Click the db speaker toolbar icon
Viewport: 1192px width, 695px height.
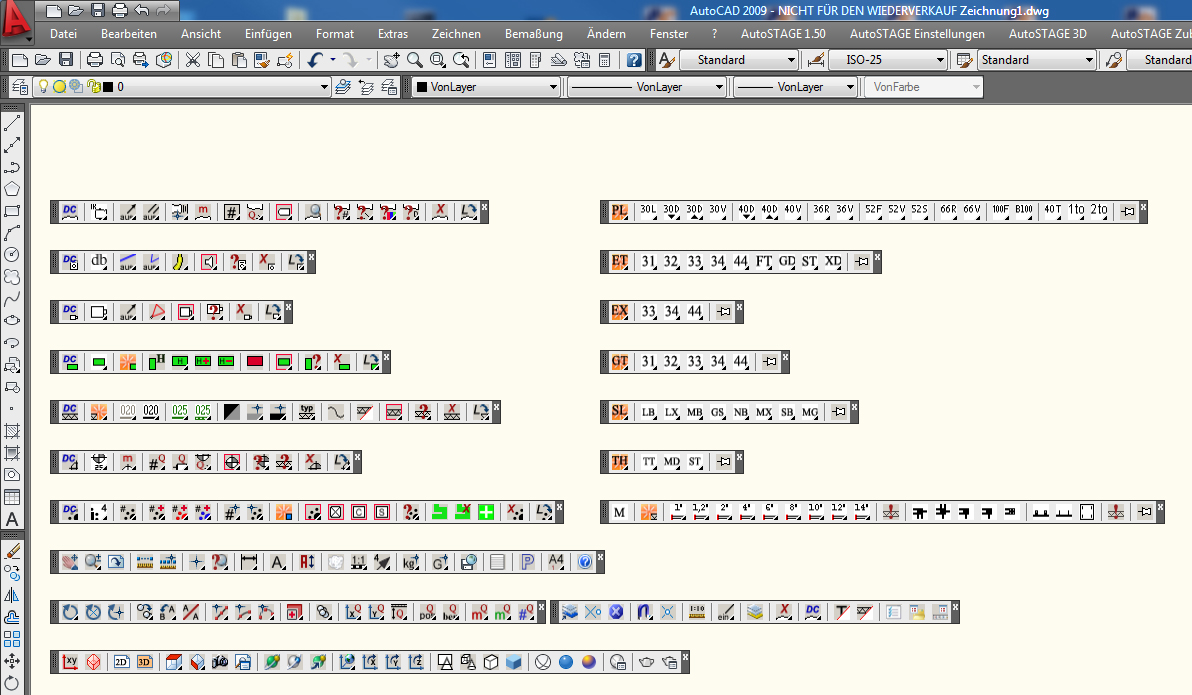pyautogui.click(x=99, y=262)
